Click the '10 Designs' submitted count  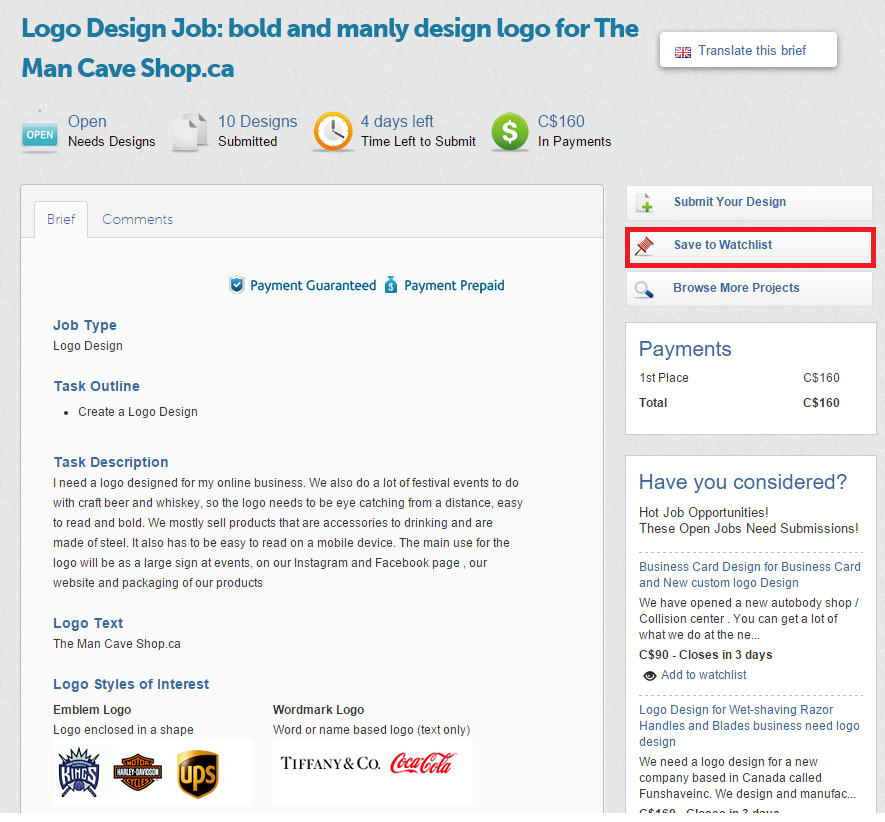pos(257,121)
